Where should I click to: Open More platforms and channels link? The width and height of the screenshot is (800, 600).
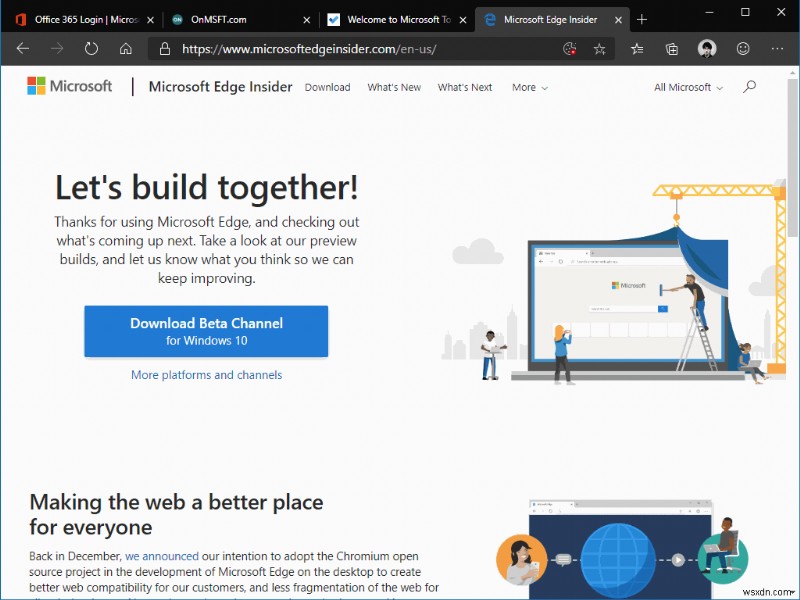205,375
